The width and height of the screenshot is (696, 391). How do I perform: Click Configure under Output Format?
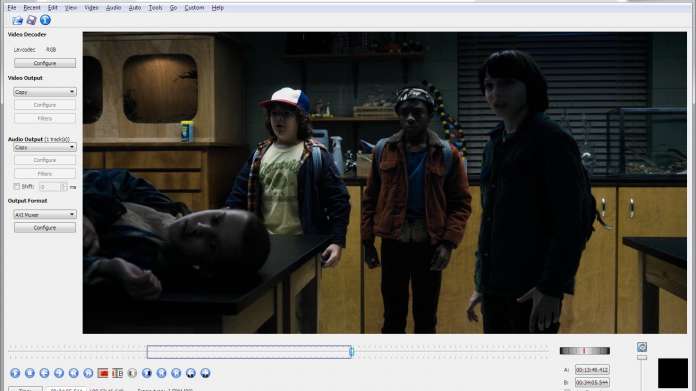(x=45, y=228)
